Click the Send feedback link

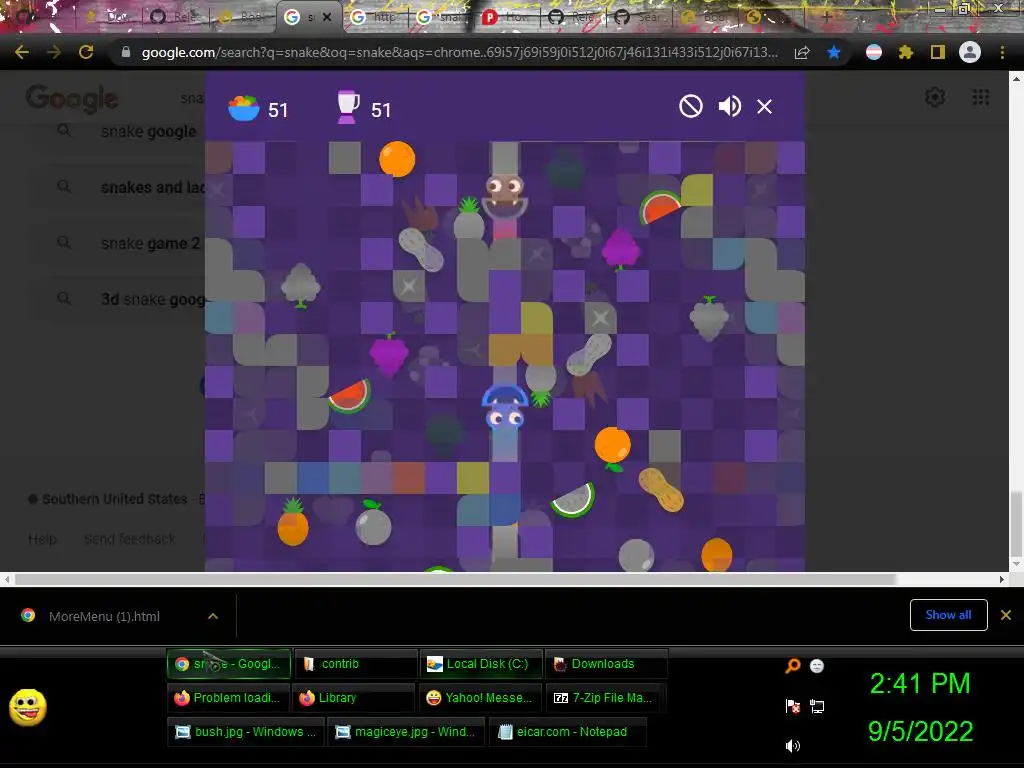pyautogui.click(x=129, y=539)
